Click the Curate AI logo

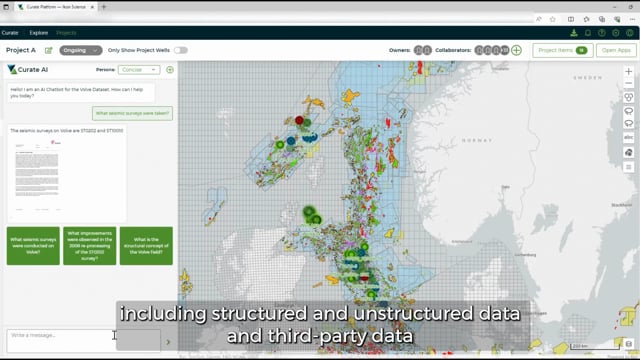click(x=28, y=69)
